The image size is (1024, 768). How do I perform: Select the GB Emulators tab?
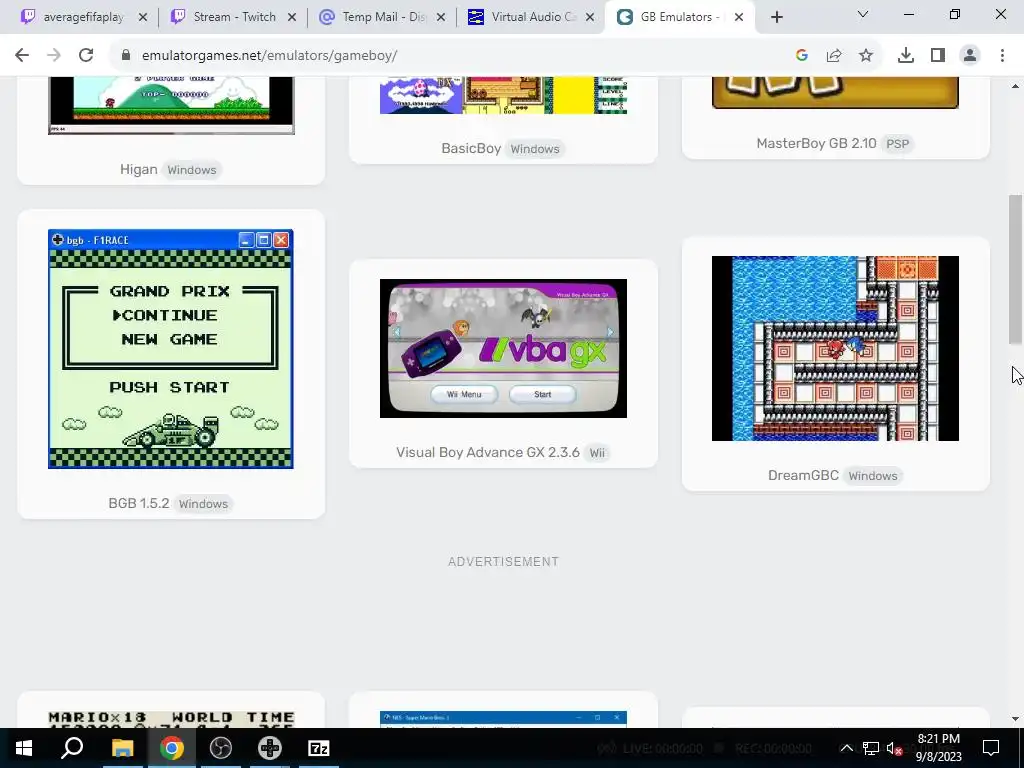click(680, 17)
